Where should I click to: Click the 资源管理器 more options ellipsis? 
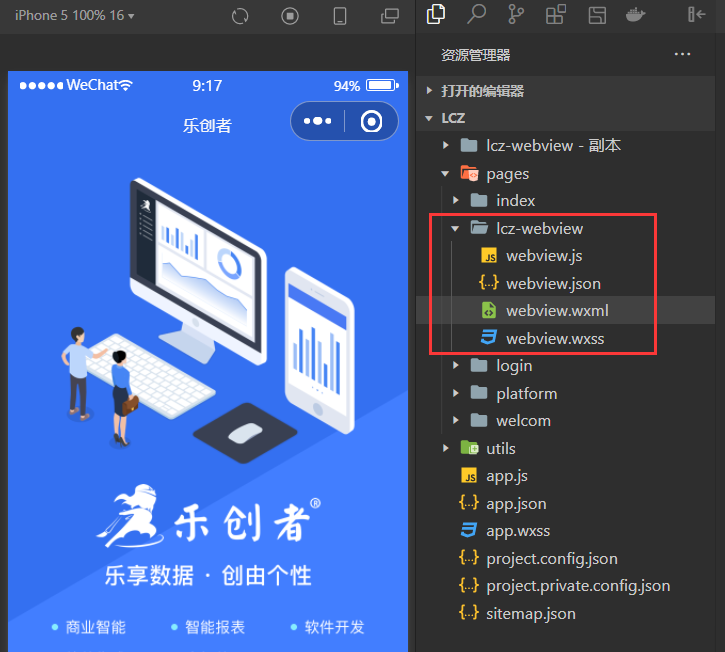(683, 55)
